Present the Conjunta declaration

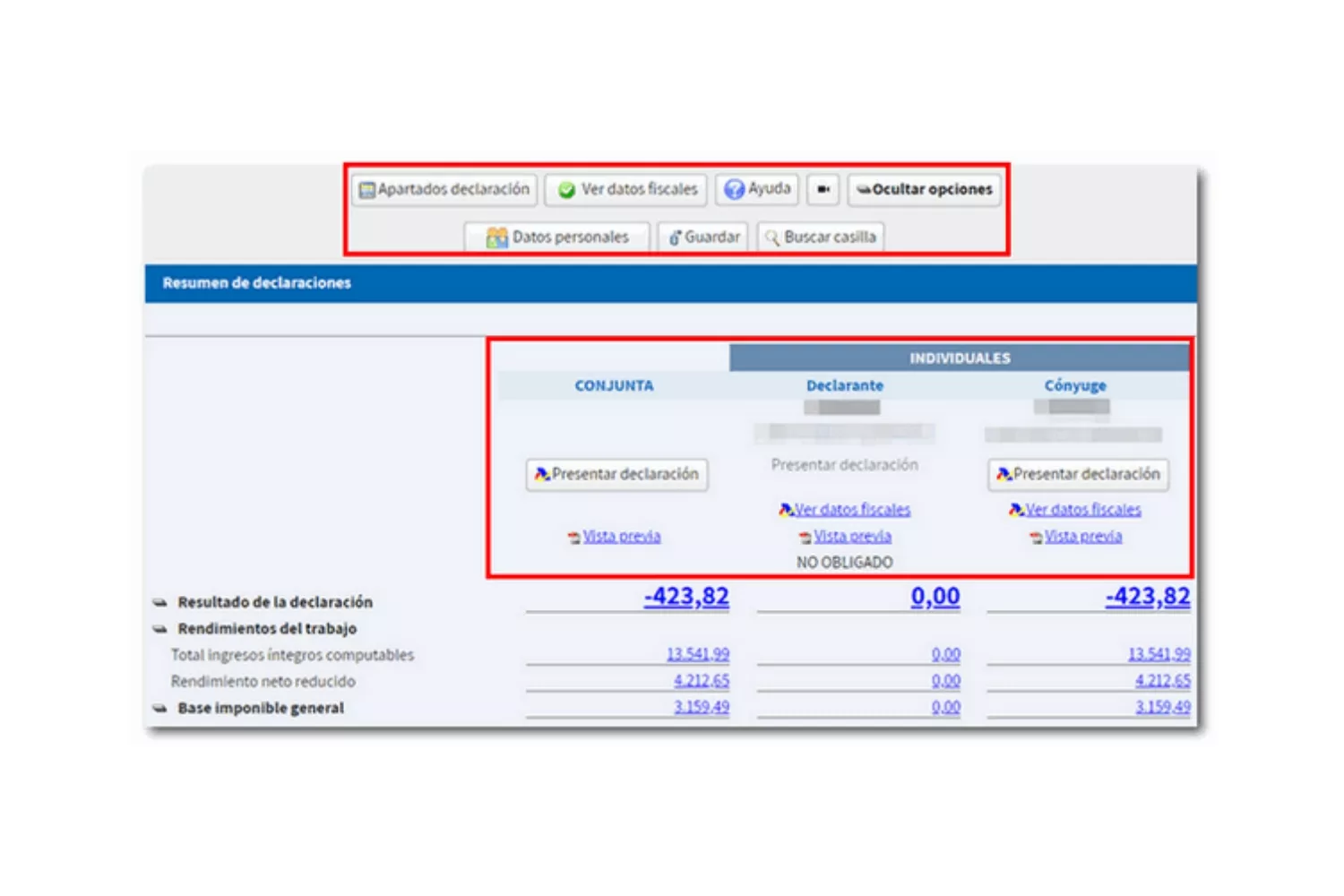[616, 474]
